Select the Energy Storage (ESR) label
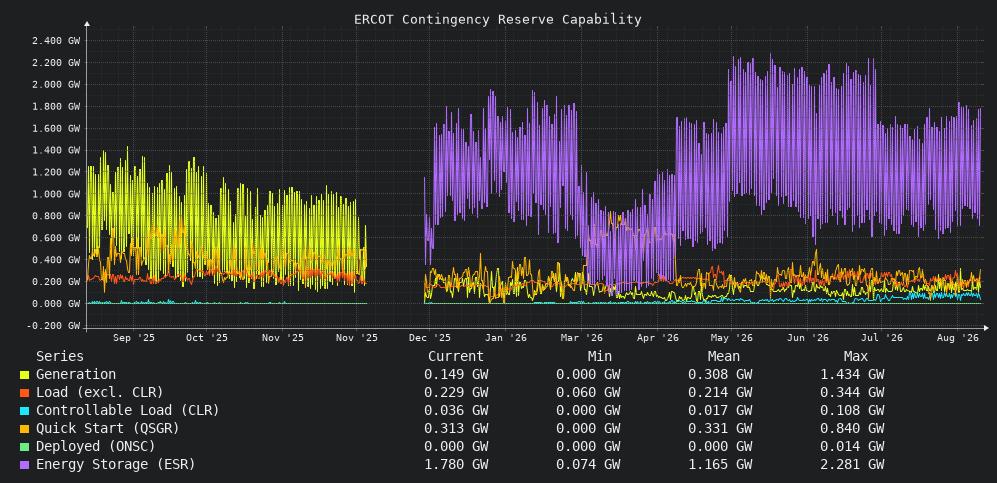Screen dimensions: 997x483 (116, 465)
